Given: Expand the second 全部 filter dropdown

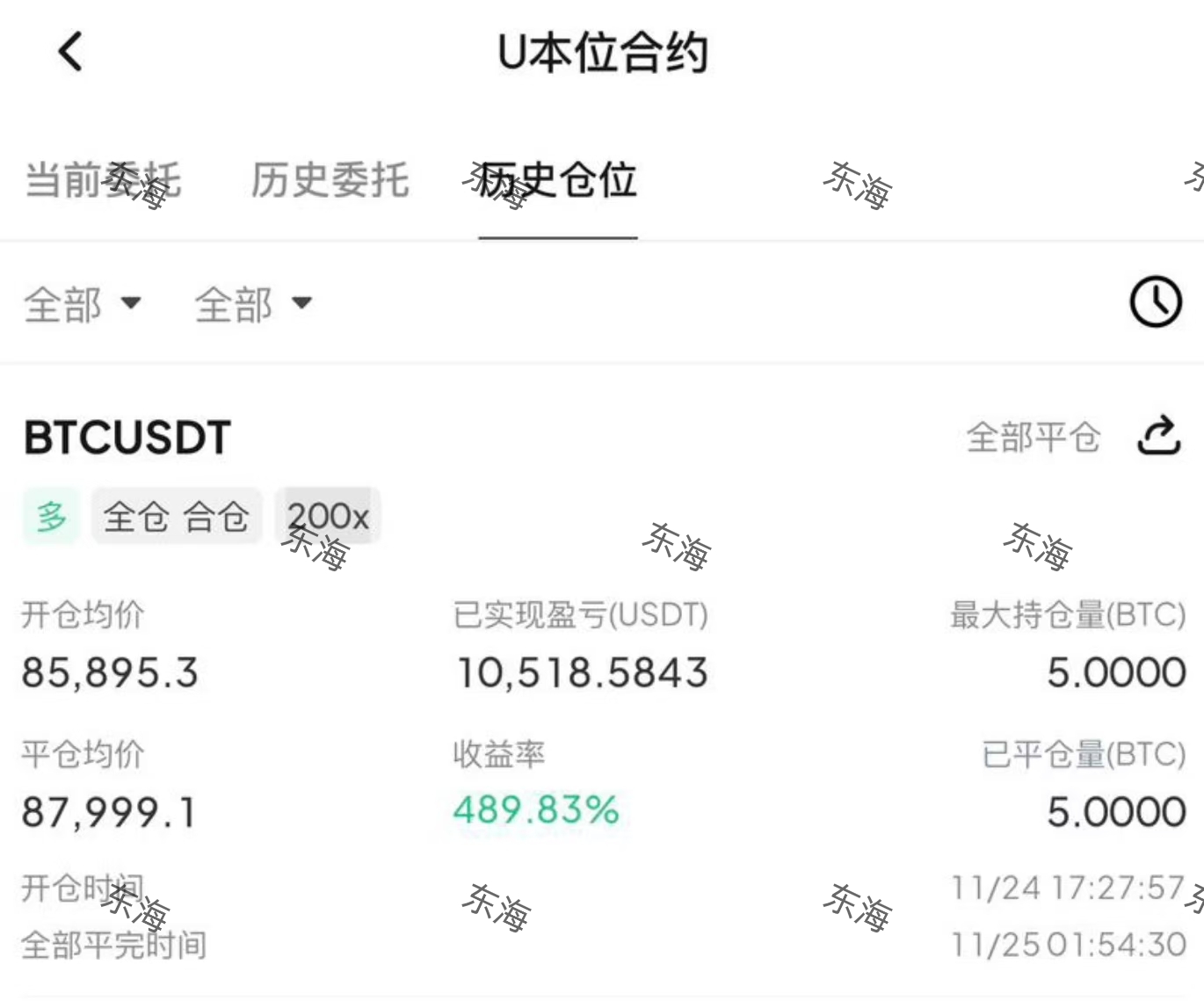Looking at the screenshot, I should point(252,304).
